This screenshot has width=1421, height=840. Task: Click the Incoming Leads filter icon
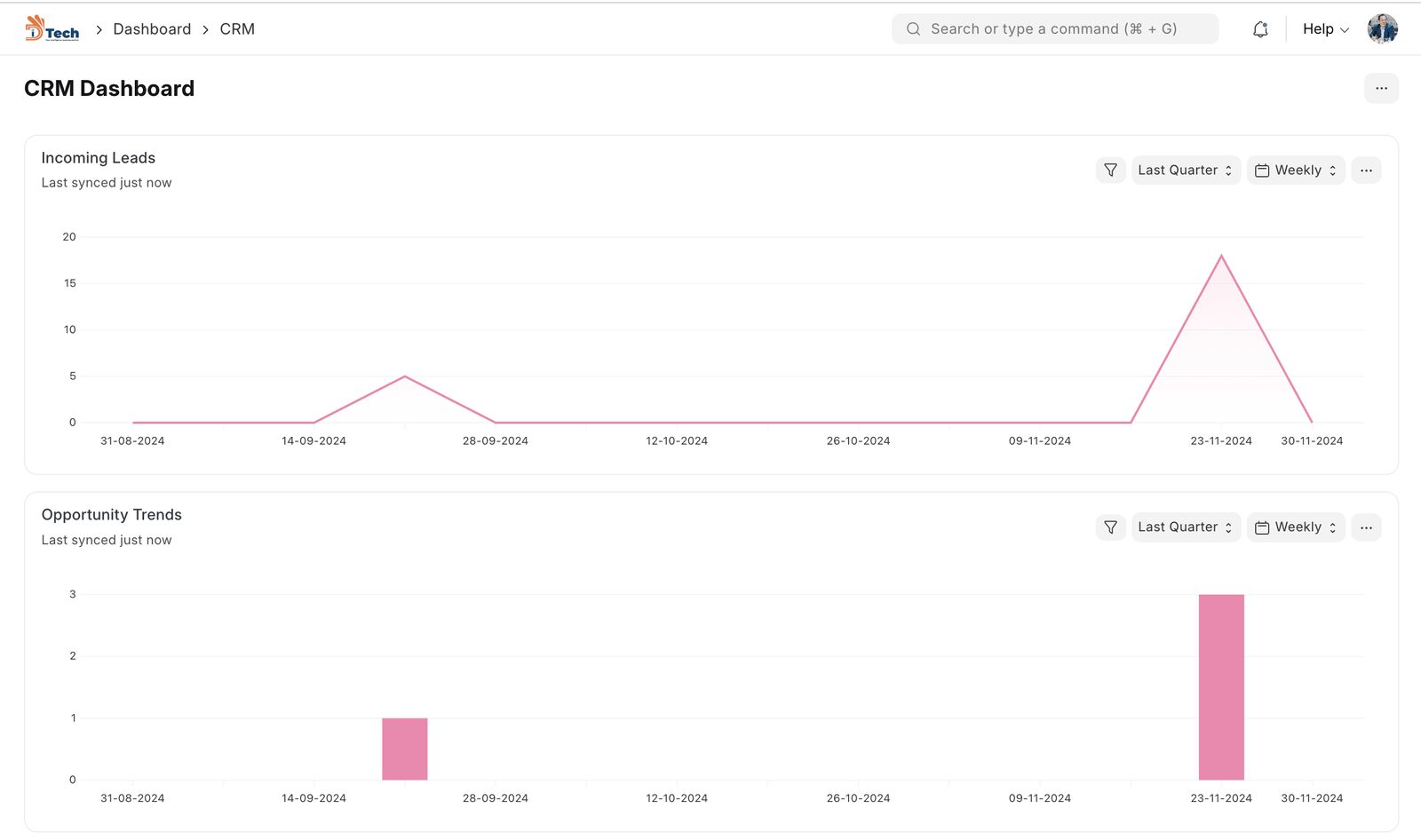1110,170
